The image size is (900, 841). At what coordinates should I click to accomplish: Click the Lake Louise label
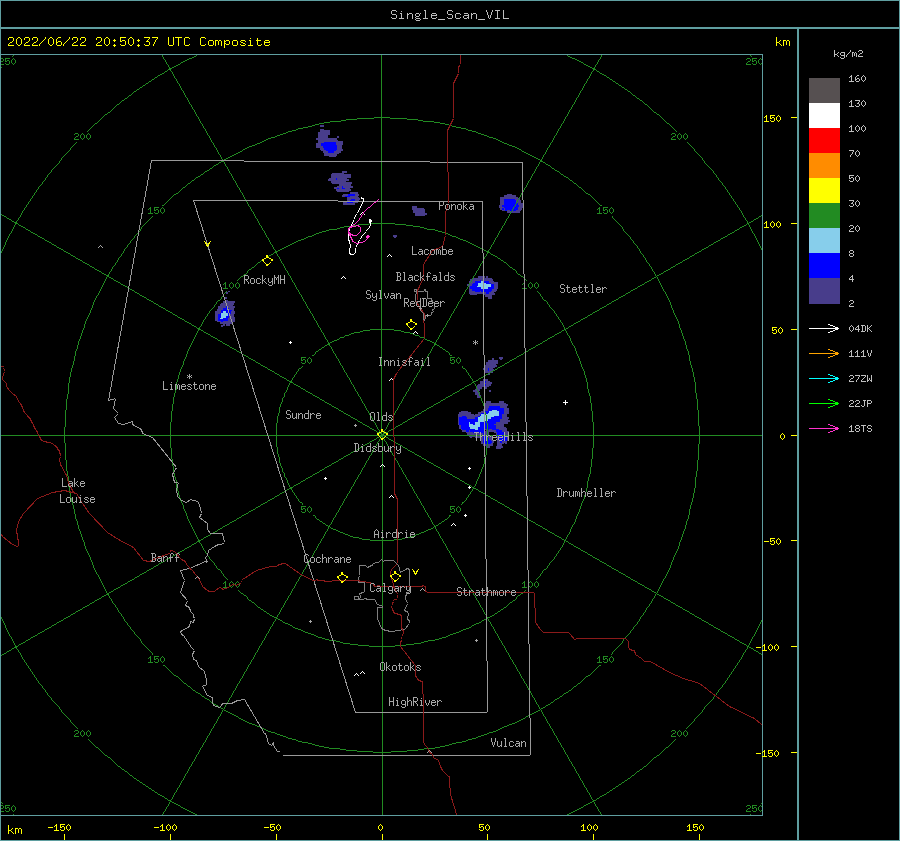coord(77,491)
